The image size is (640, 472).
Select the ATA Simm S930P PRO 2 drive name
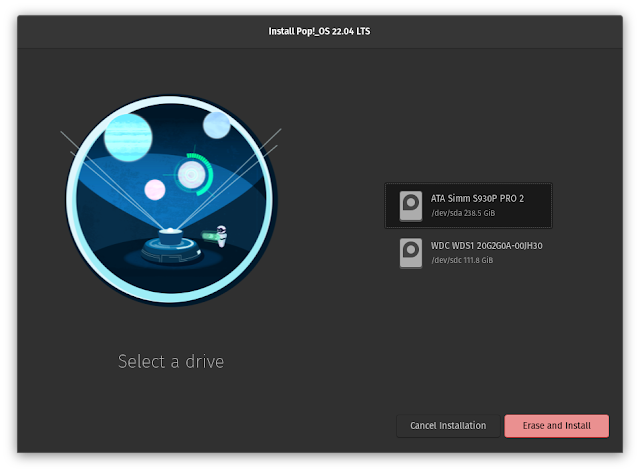[477, 199]
